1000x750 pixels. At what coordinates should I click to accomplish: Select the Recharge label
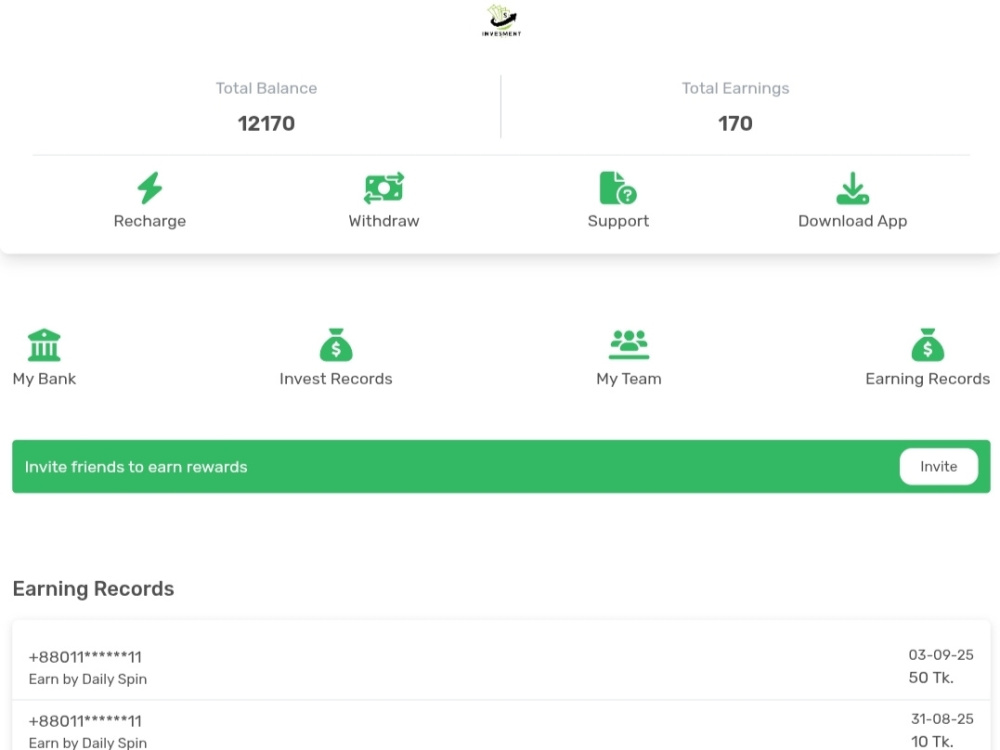click(x=150, y=221)
